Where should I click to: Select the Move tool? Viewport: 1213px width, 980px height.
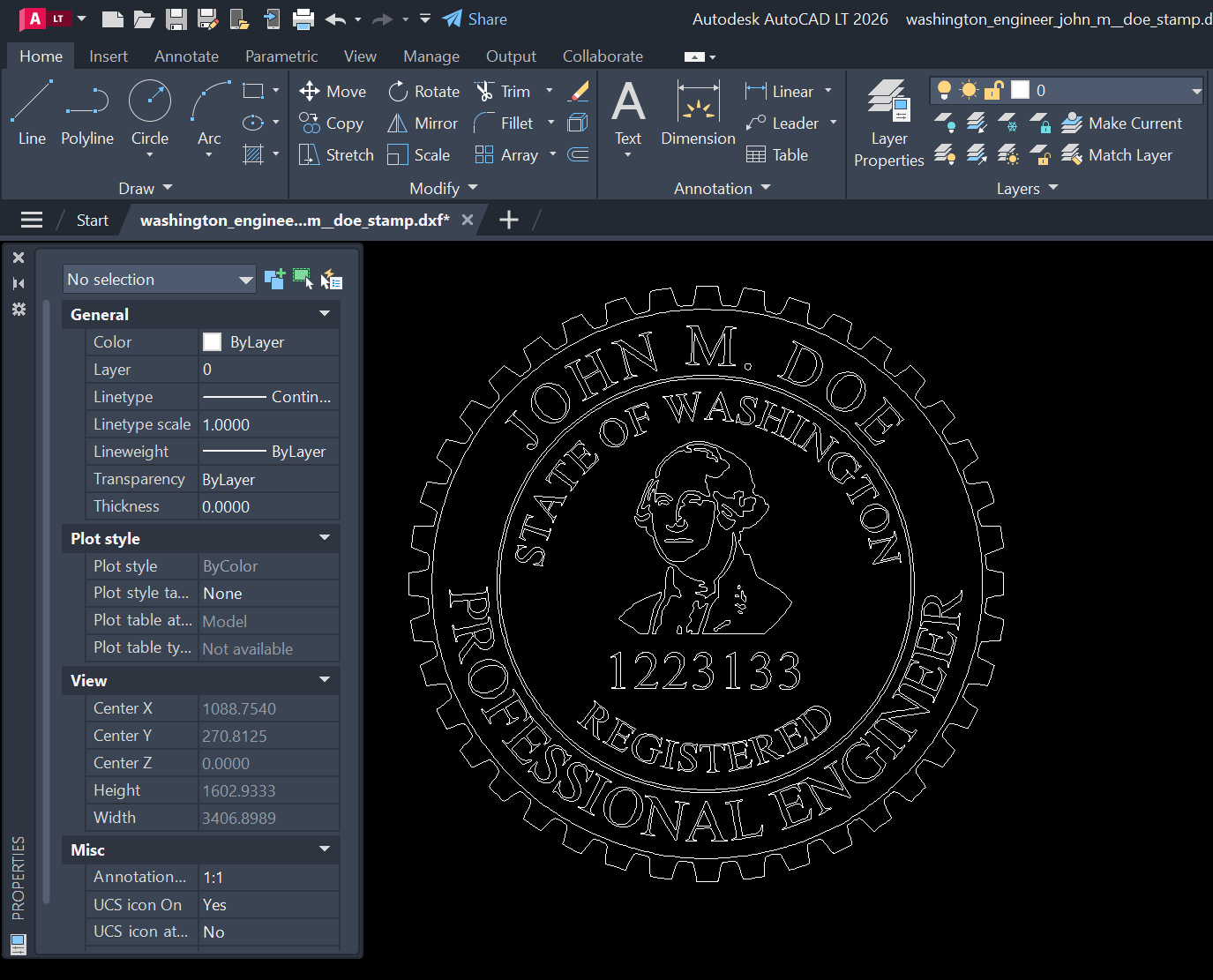(333, 91)
